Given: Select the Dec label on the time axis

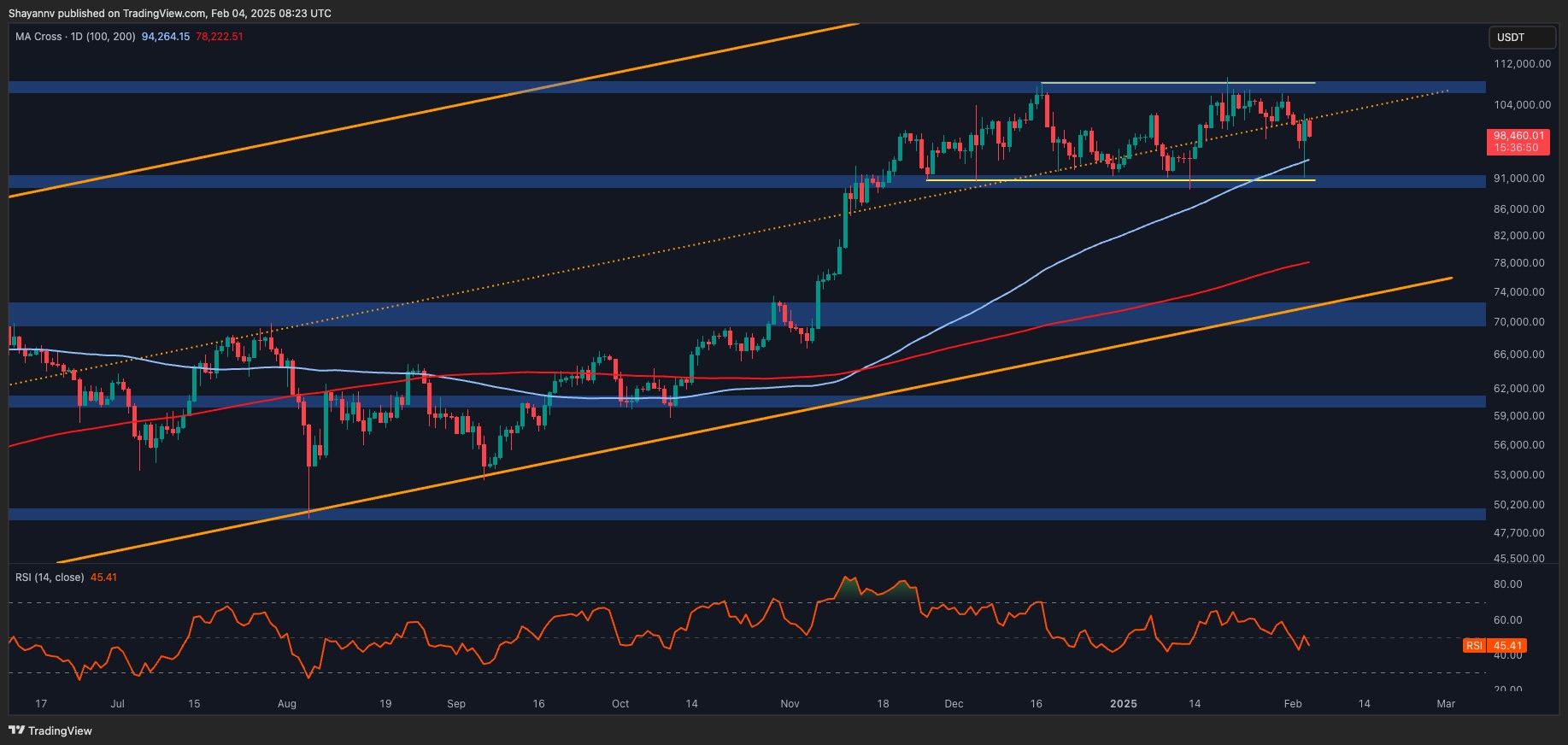Looking at the screenshot, I should 954,704.
